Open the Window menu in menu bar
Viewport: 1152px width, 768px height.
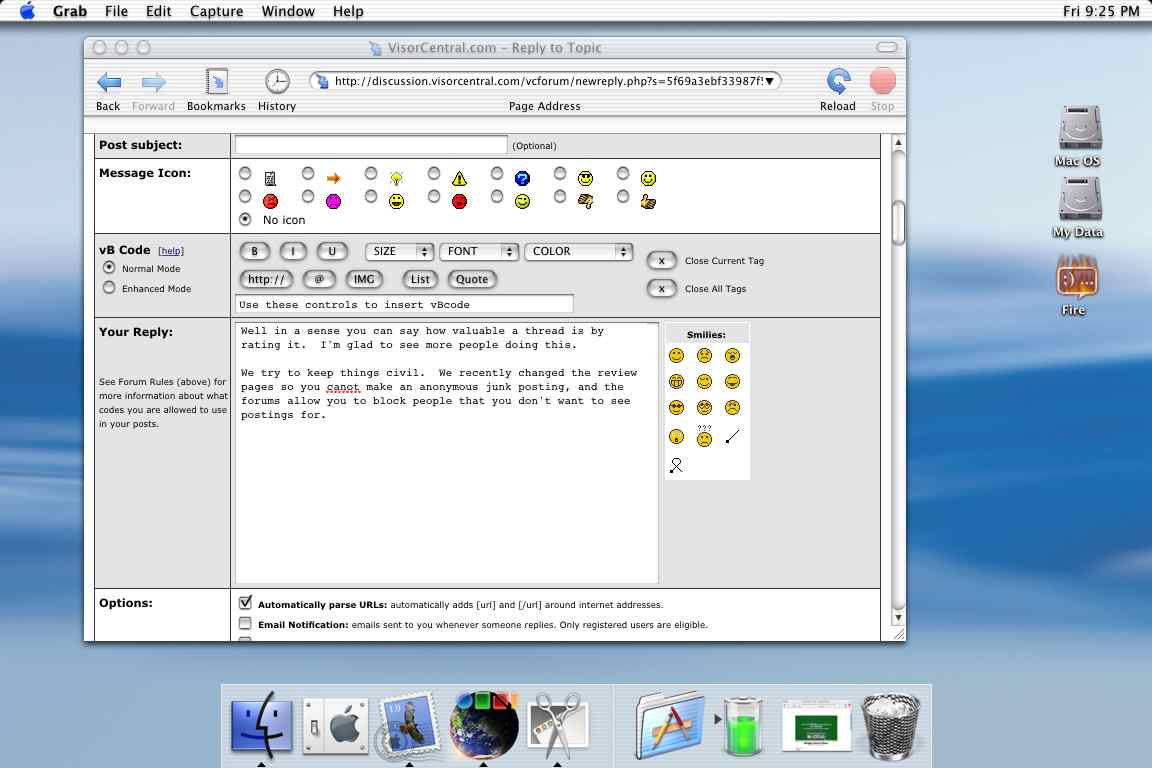288,11
